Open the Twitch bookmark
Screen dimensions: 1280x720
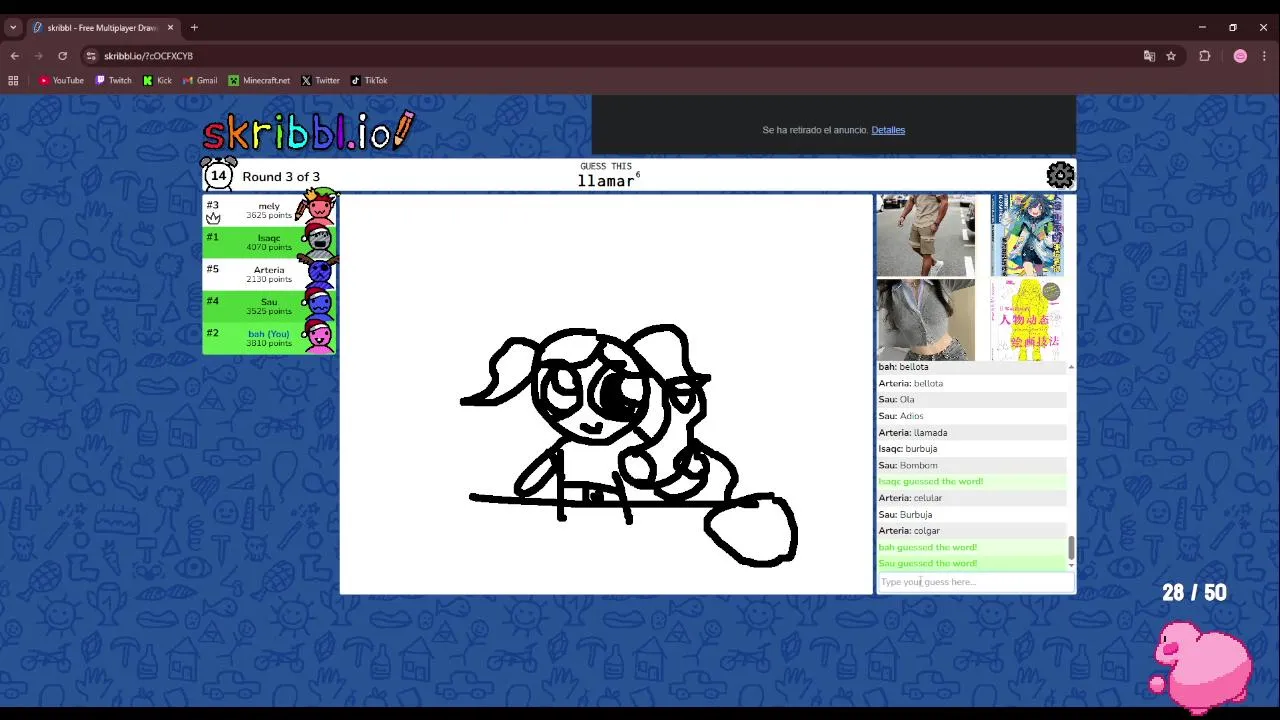click(x=113, y=81)
